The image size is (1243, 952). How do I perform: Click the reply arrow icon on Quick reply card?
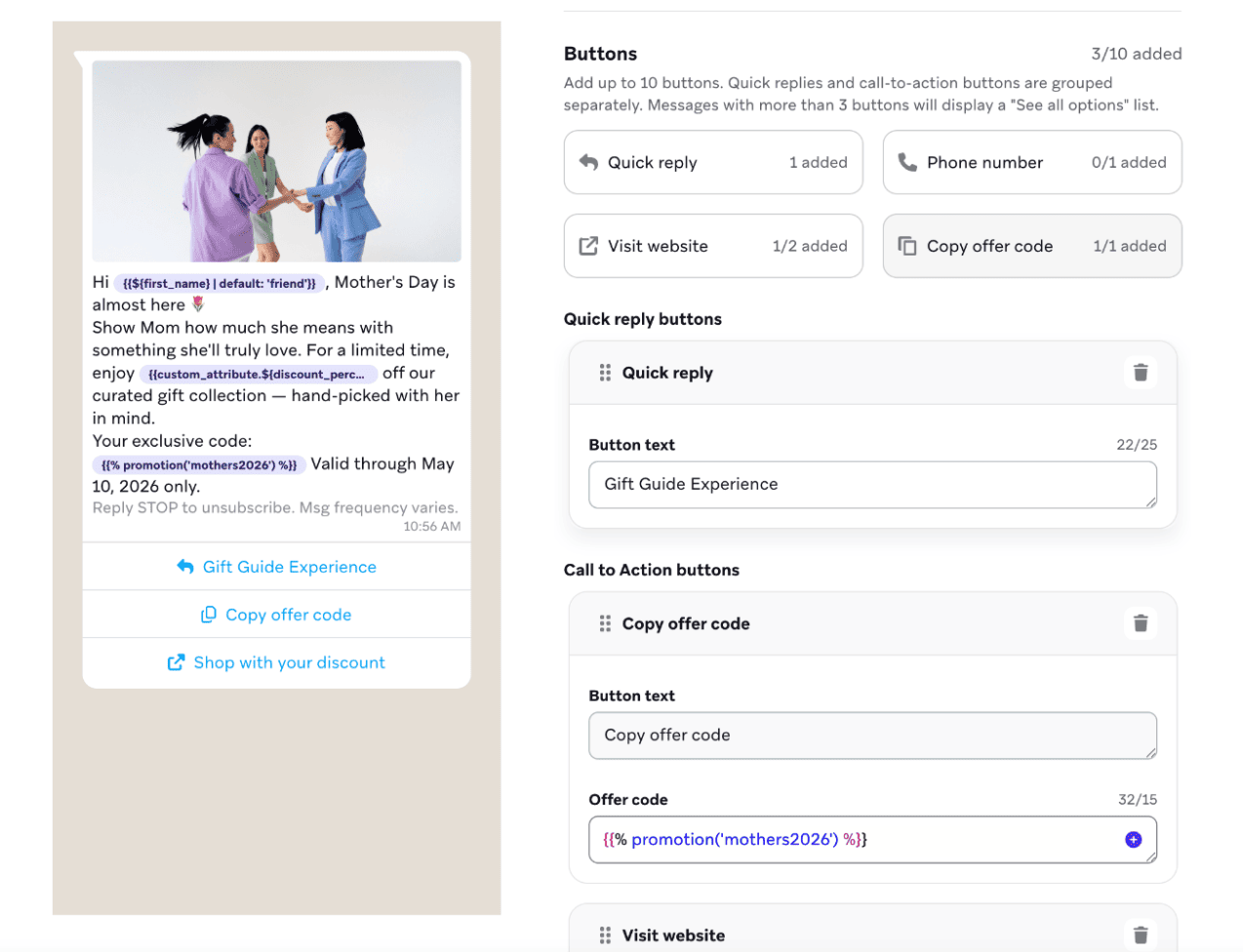(x=589, y=162)
